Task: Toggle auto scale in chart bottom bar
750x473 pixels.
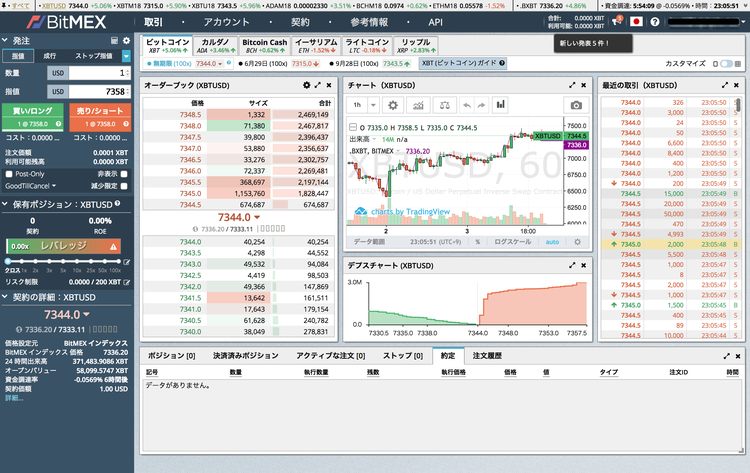Action: tap(552, 242)
